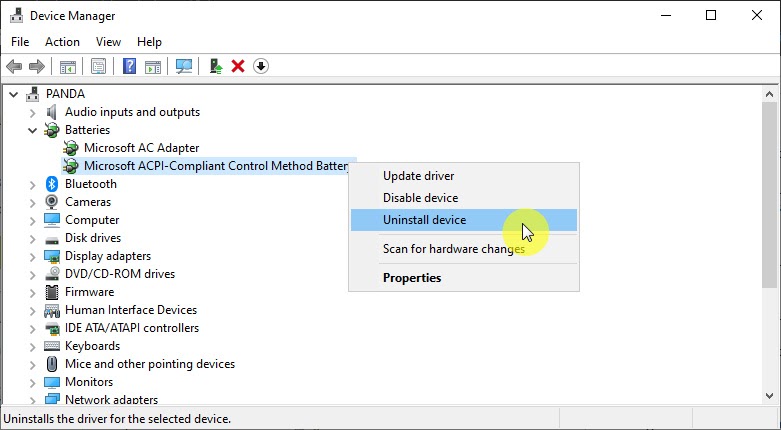Image resolution: width=781 pixels, height=430 pixels.
Task: Click the Forward arrow toolbar icon
Action: 37,66
